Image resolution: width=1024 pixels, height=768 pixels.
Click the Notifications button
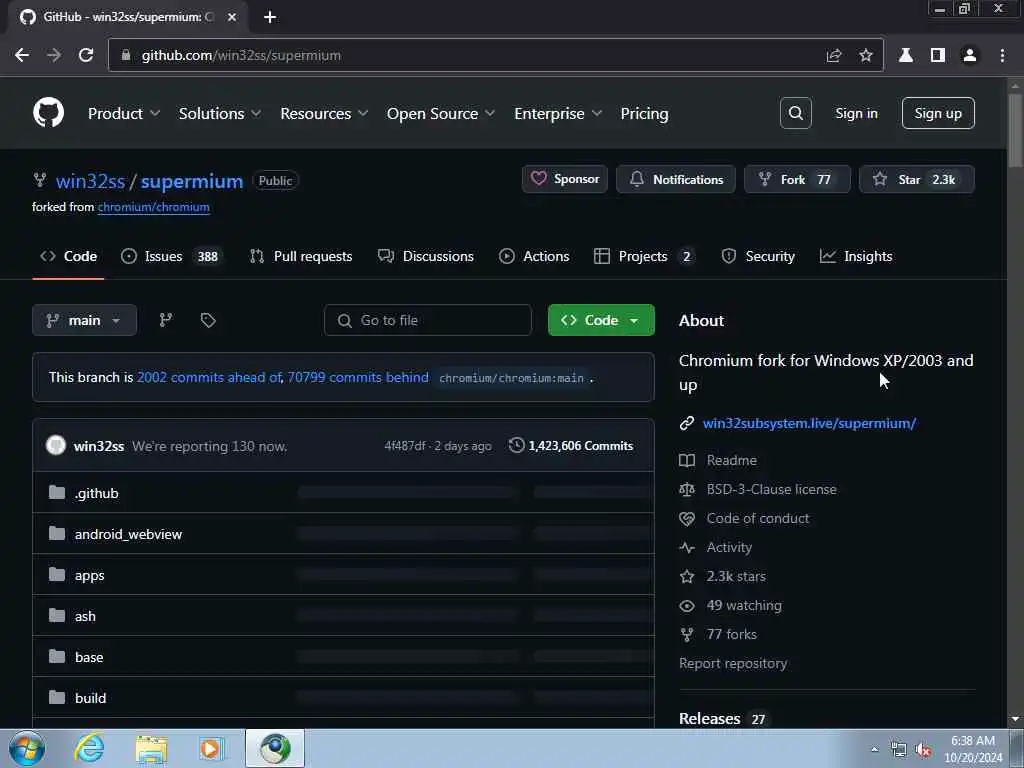click(676, 179)
